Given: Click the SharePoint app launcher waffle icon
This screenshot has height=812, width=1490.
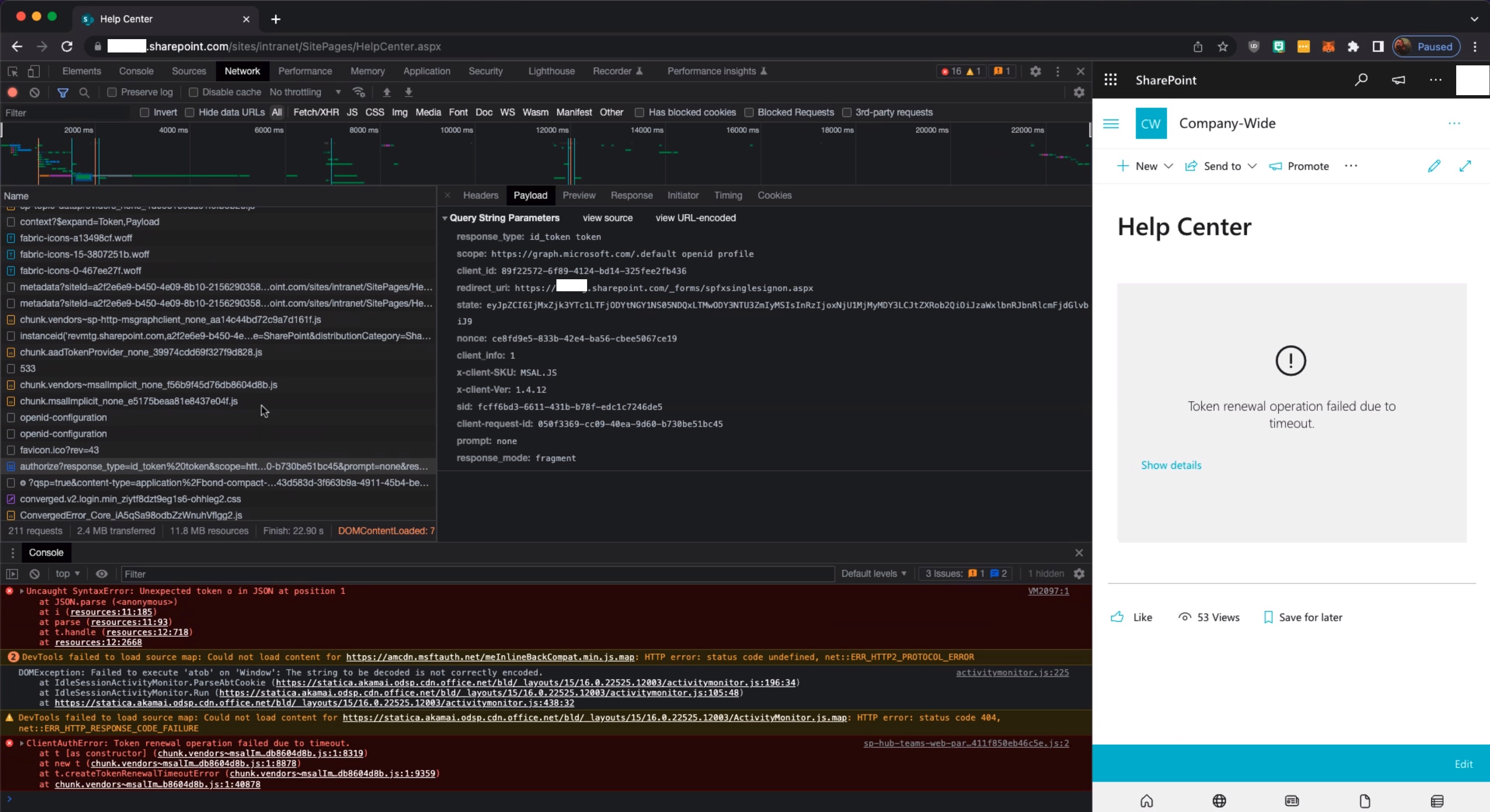Looking at the screenshot, I should pyautogui.click(x=1110, y=80).
